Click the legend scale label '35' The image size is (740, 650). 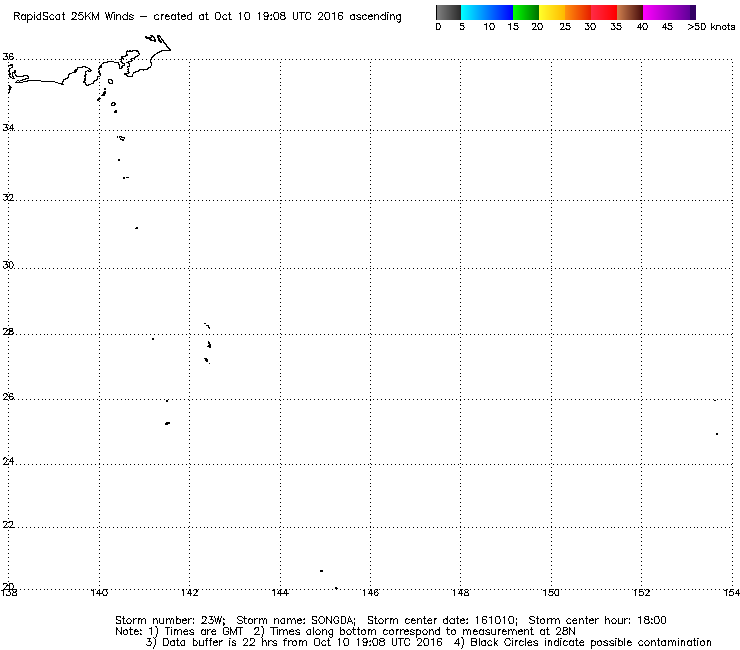pos(616,27)
